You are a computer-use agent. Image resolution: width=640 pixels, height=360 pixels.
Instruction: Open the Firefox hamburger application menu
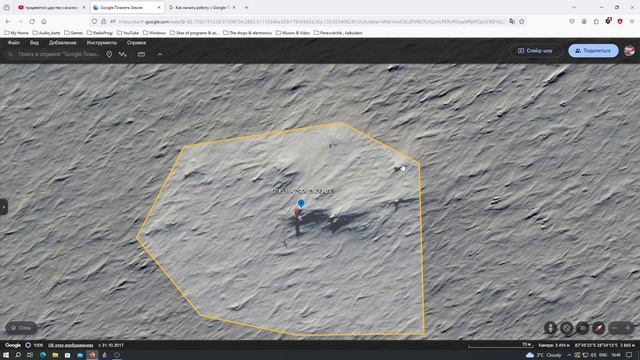632,21
